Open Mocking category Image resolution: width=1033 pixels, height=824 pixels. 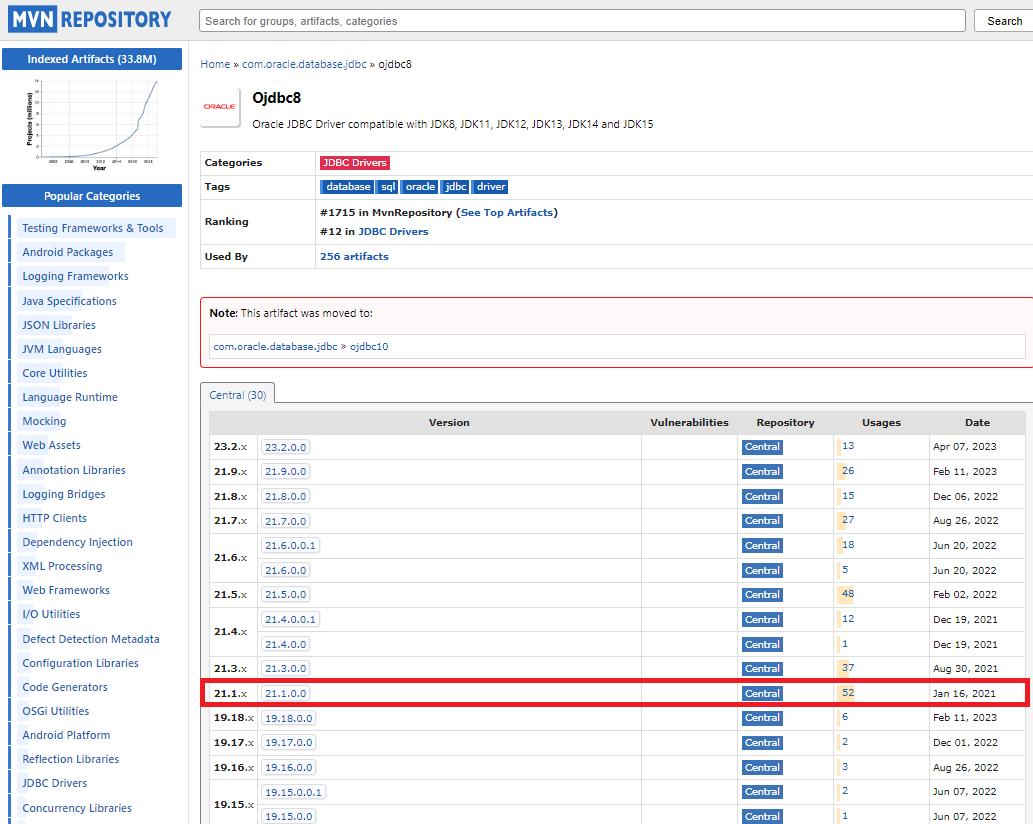click(44, 422)
